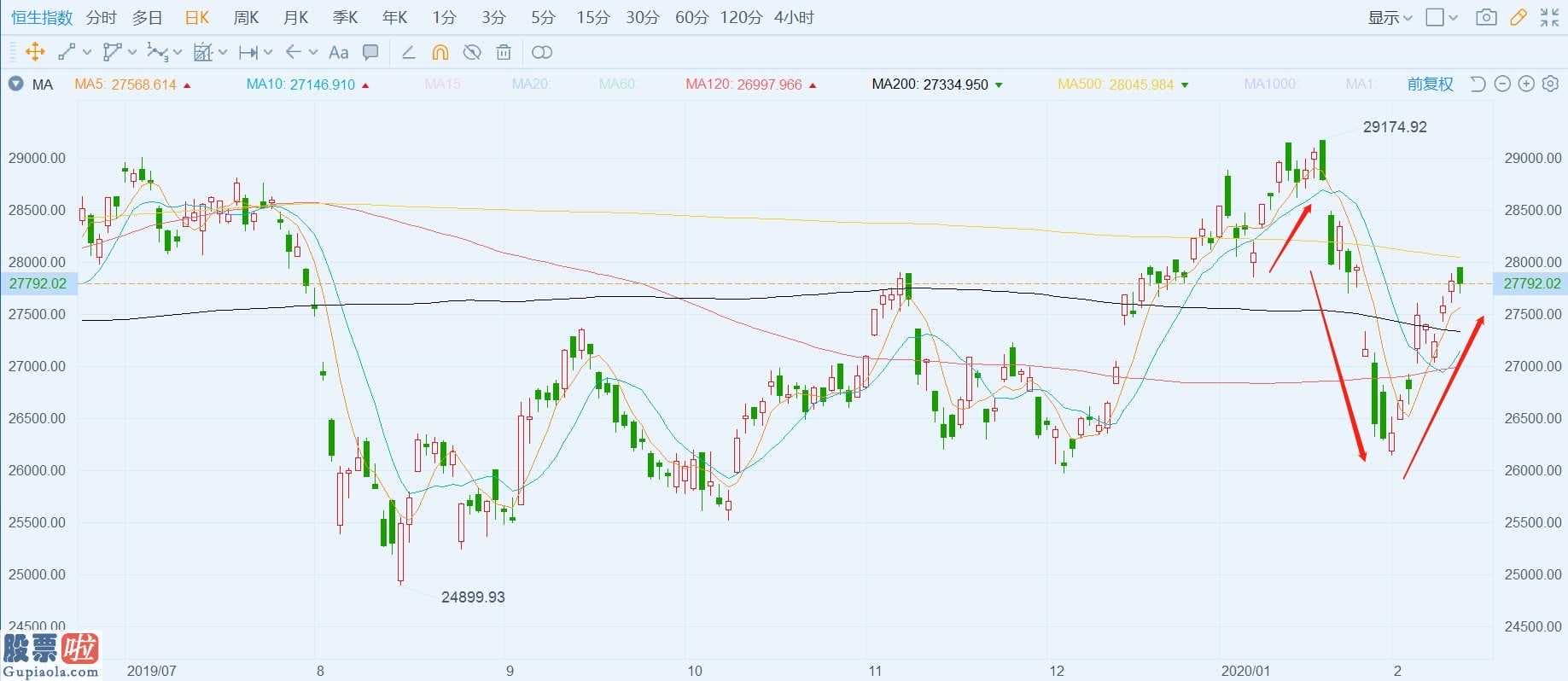Zoom out with the minus circle icon
This screenshot has width=1568, height=681.
[1503, 84]
